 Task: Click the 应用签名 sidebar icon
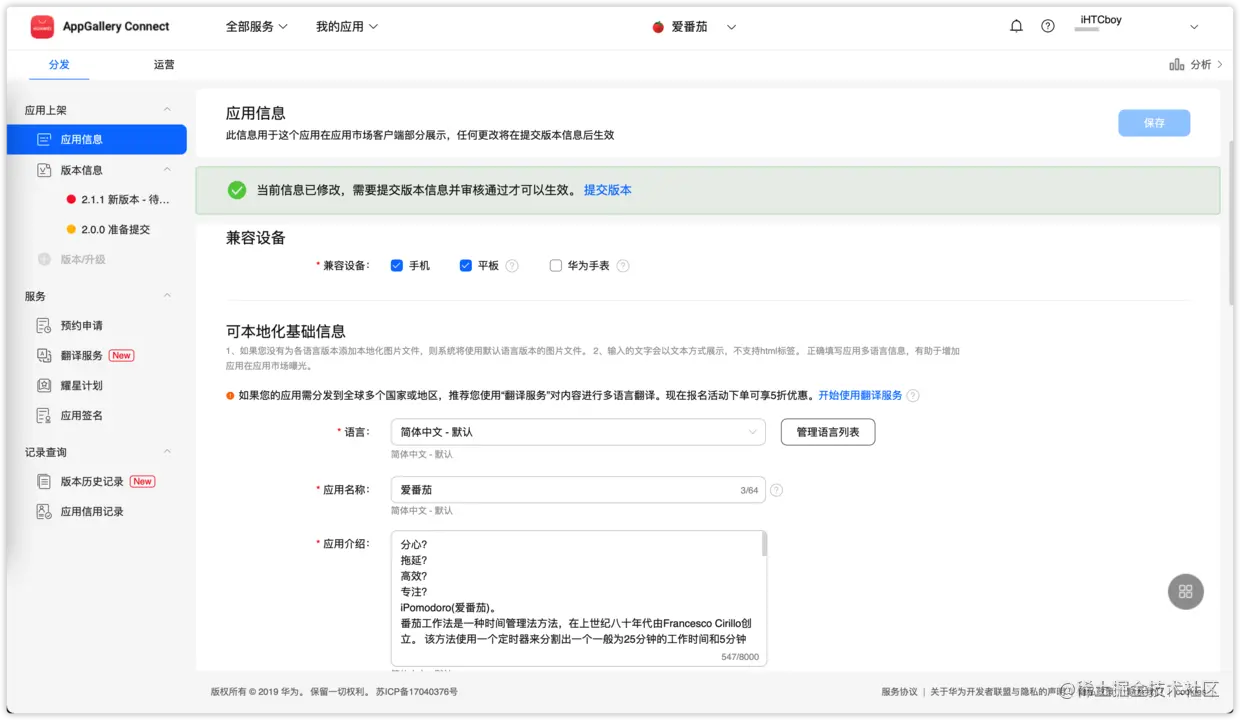[44, 416]
